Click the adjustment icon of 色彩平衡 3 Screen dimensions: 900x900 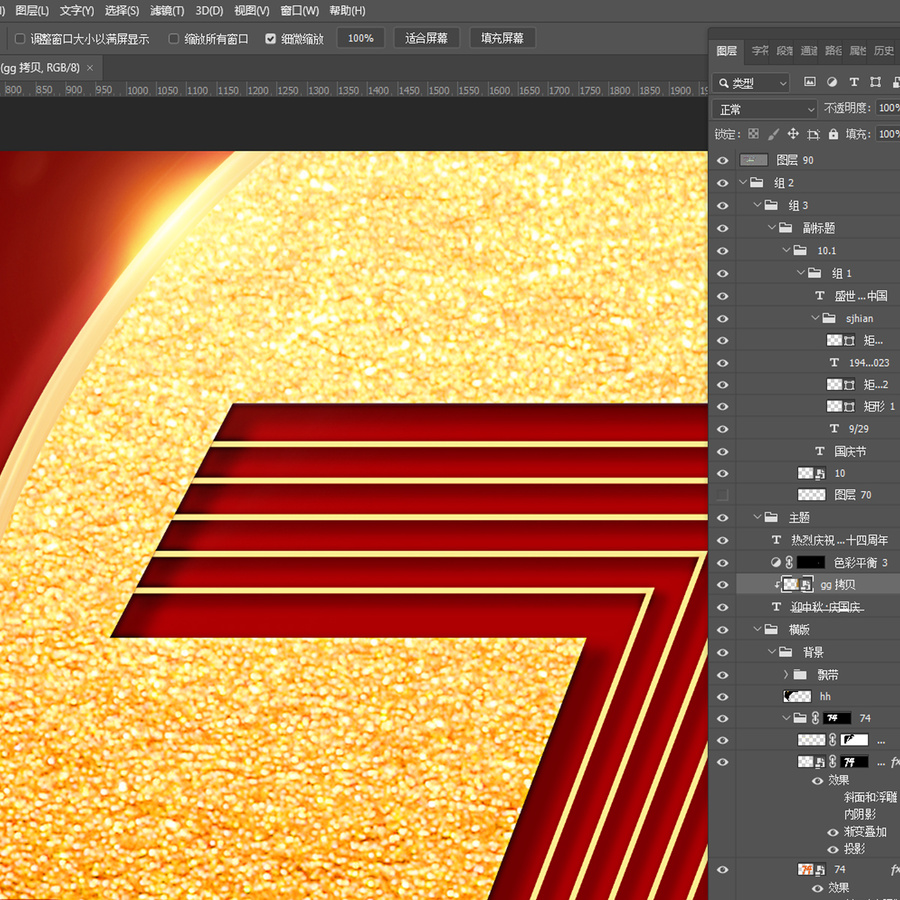[776, 562]
